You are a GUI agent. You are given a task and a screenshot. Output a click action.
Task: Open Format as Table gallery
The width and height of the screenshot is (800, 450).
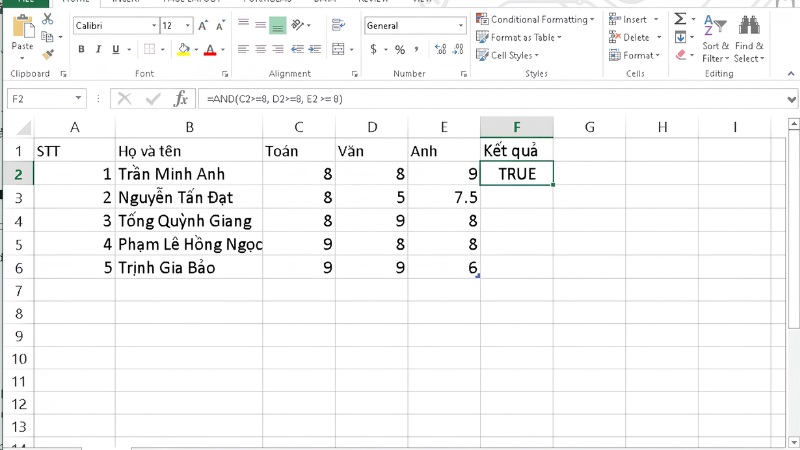(x=518, y=37)
